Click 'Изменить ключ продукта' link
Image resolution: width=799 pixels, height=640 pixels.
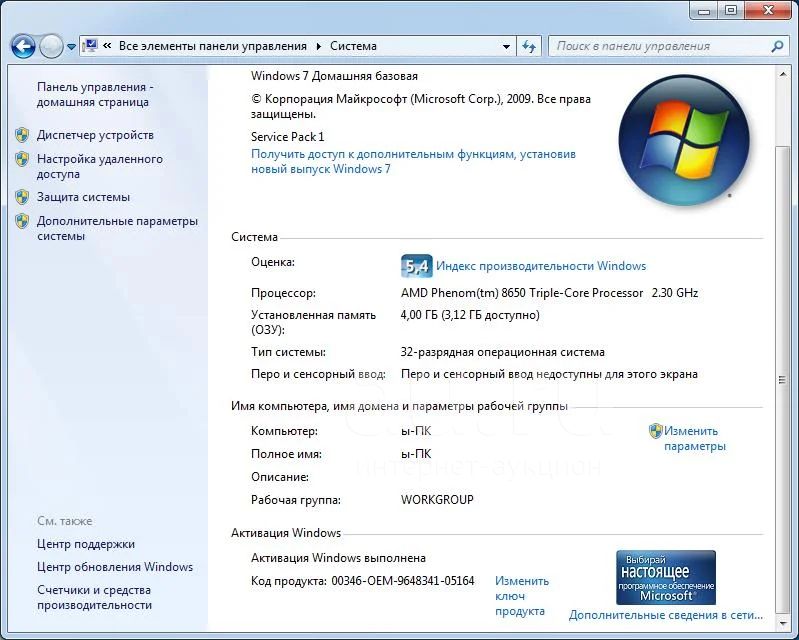point(522,596)
